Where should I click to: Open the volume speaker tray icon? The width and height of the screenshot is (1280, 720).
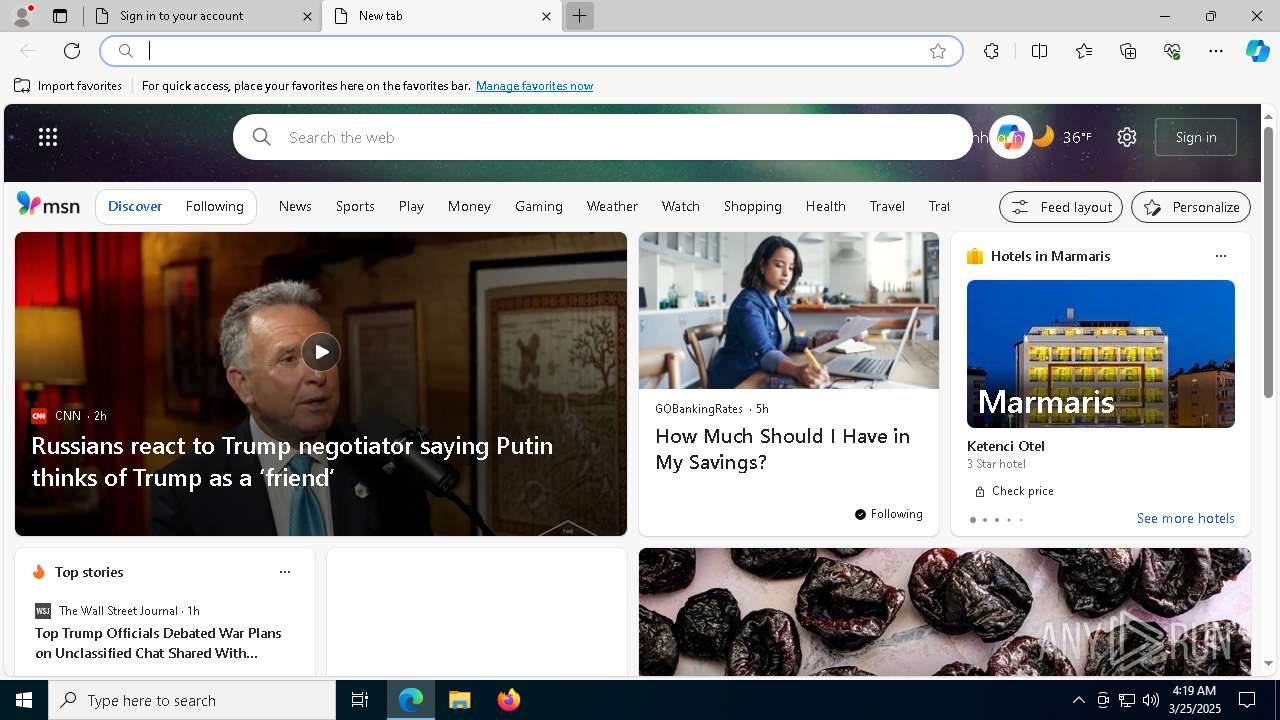pos(1150,700)
